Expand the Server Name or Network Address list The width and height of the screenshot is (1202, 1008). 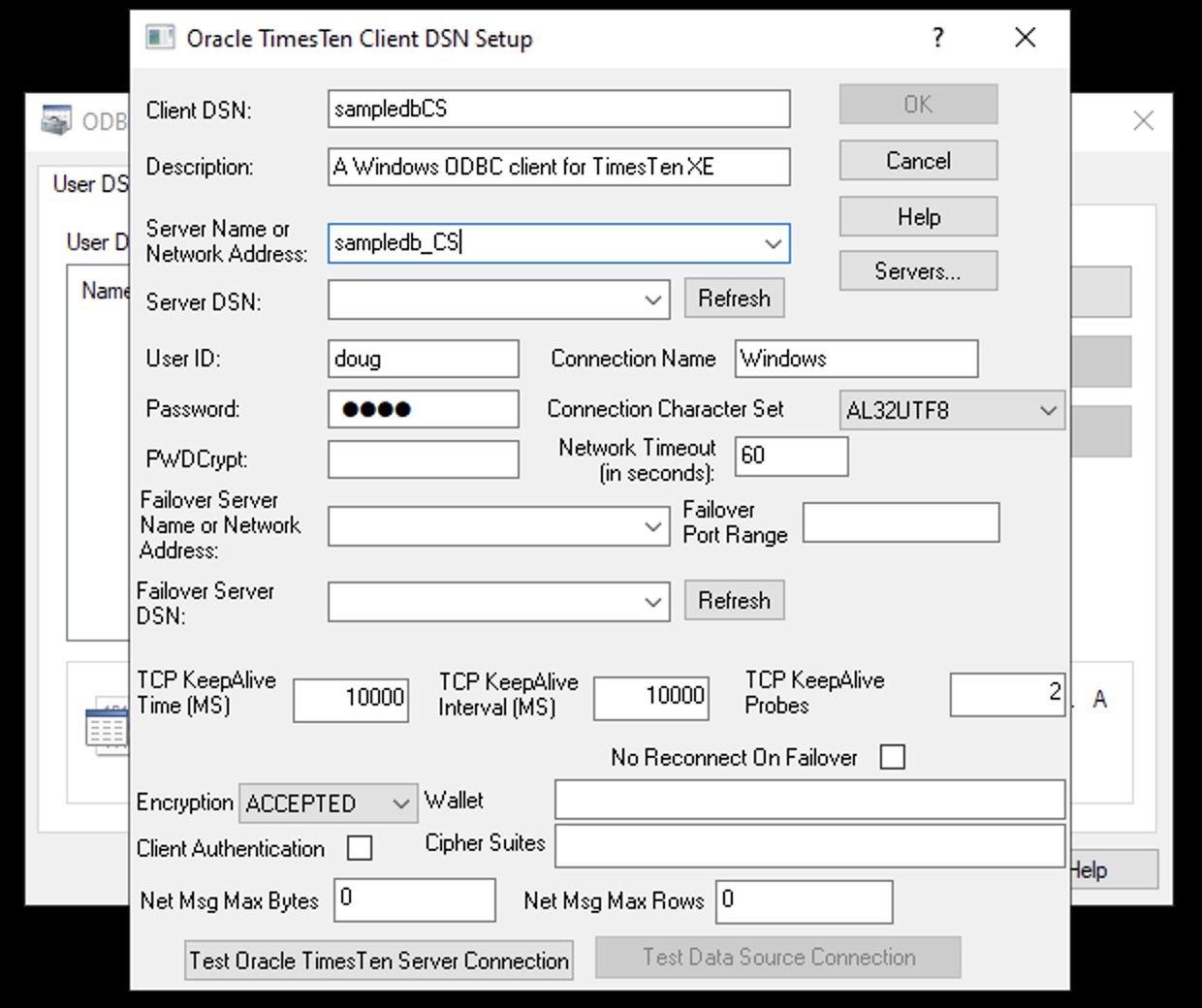[773, 243]
